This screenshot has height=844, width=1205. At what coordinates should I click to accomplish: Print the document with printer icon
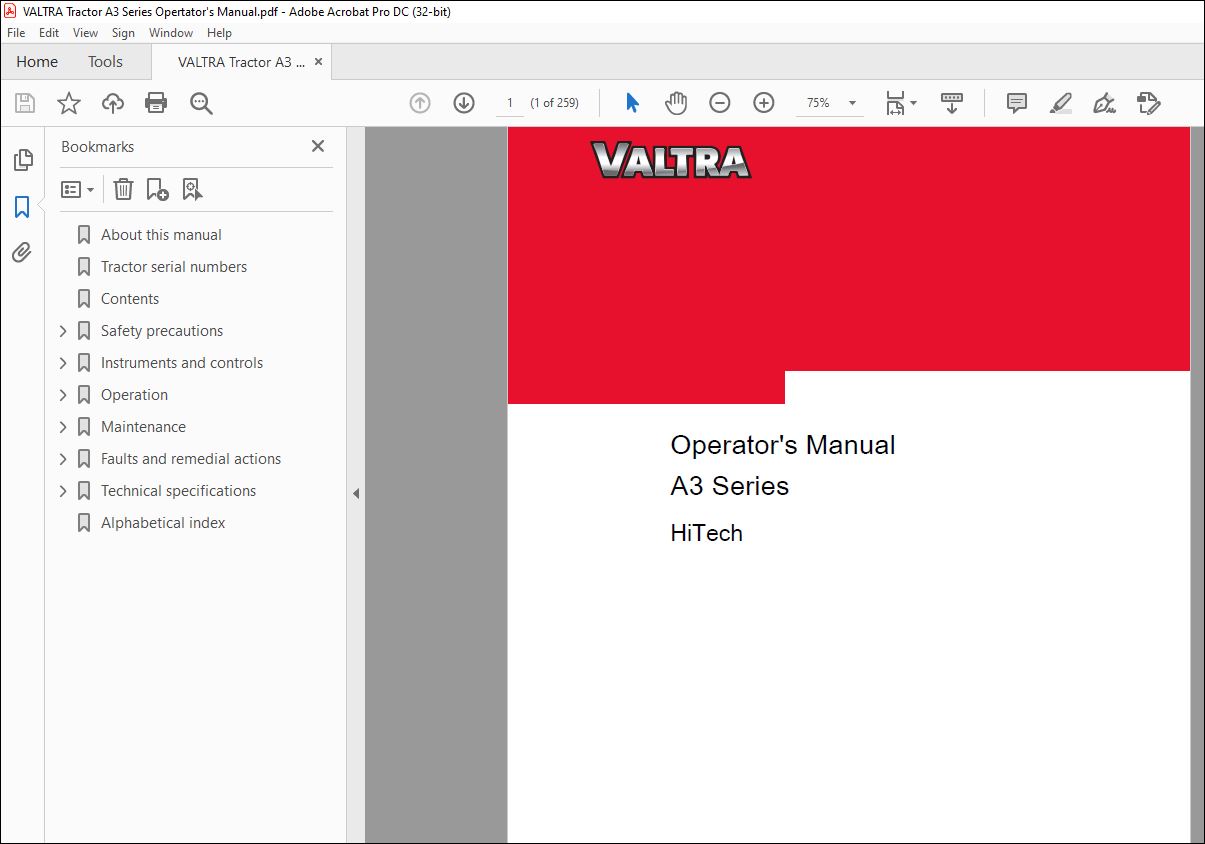156,103
